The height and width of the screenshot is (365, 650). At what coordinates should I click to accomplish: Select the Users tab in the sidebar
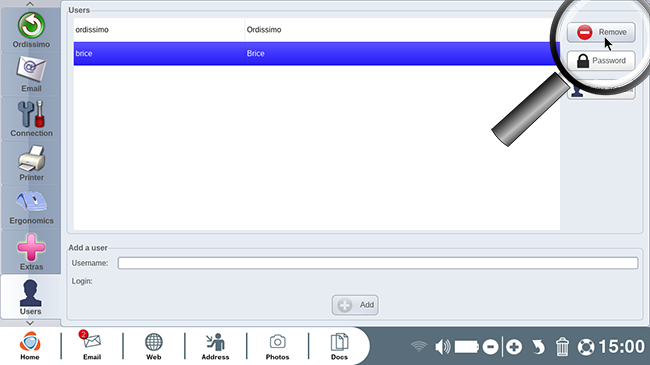[31, 297]
